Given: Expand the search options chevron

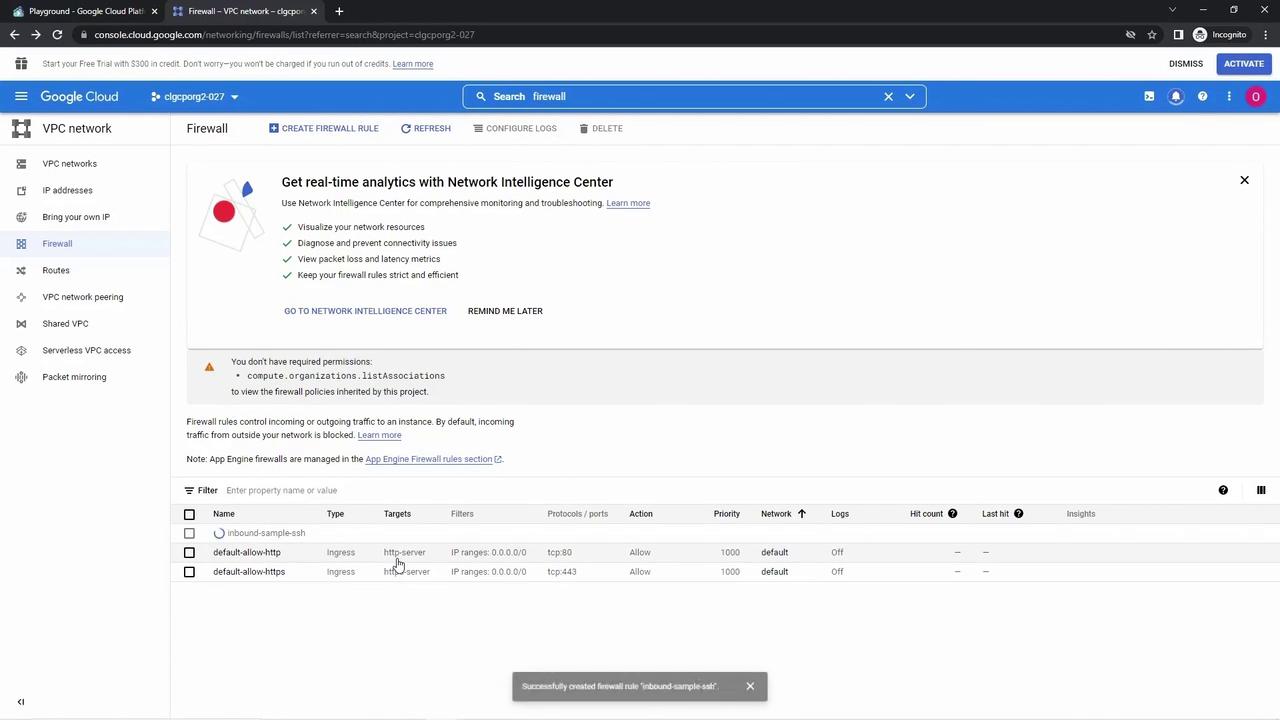Looking at the screenshot, I should click(x=910, y=97).
